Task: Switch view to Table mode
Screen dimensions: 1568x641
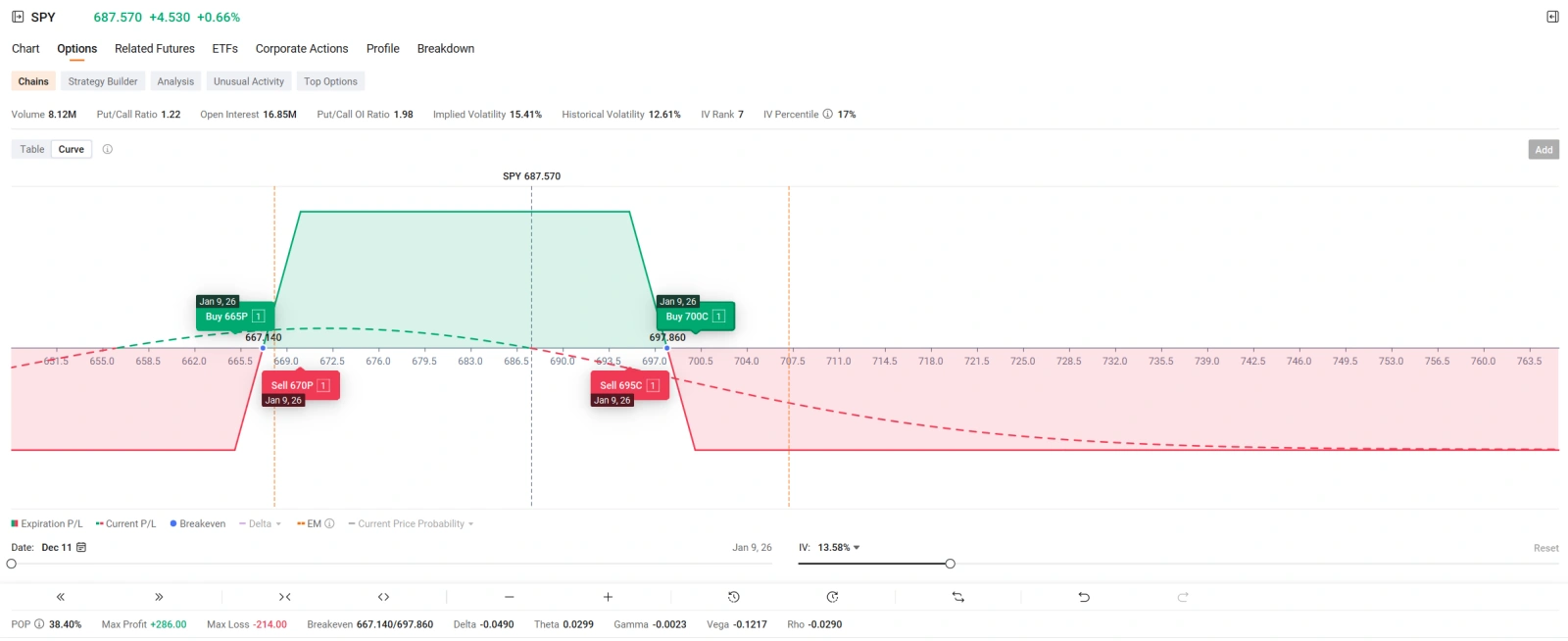Action: click(x=32, y=149)
